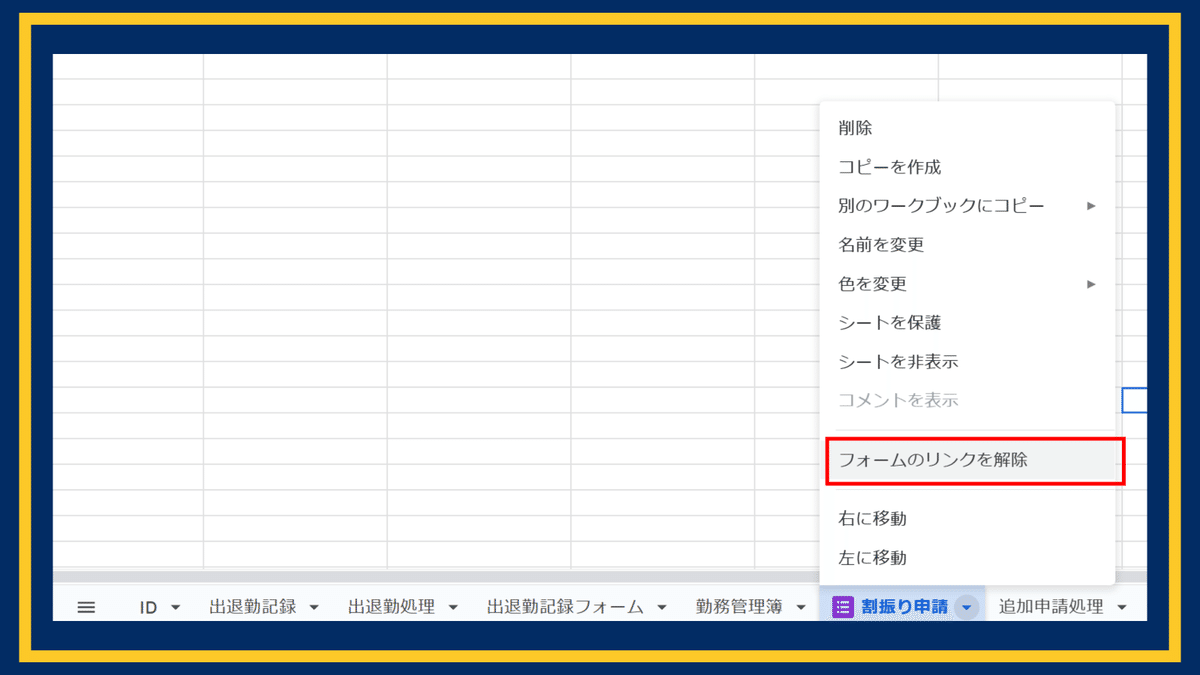1200x675 pixels.
Task: Expand arrow beside 別のワークブックにコピー
Action: [x=1092, y=206]
